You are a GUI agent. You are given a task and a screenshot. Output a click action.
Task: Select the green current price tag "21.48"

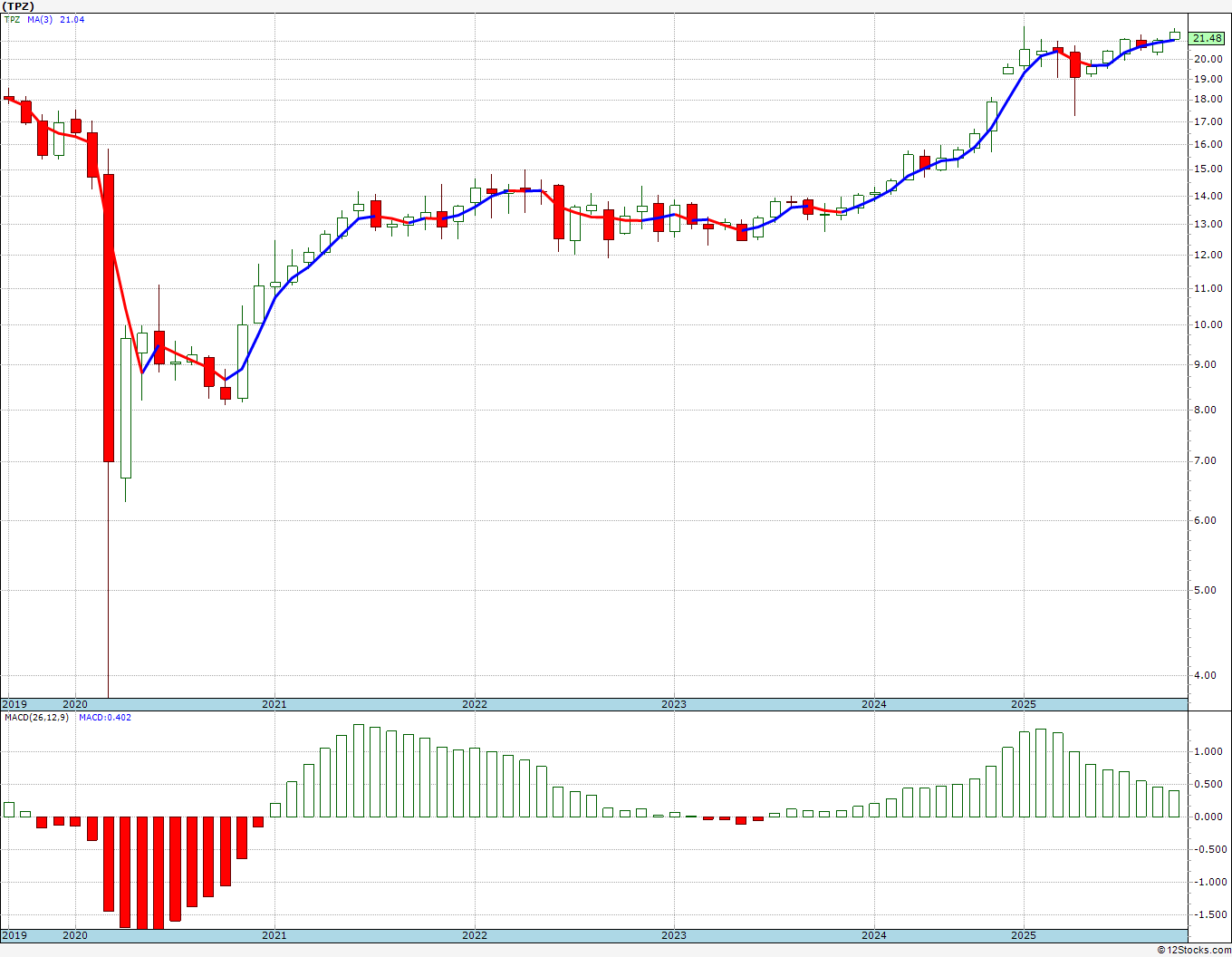click(1208, 38)
